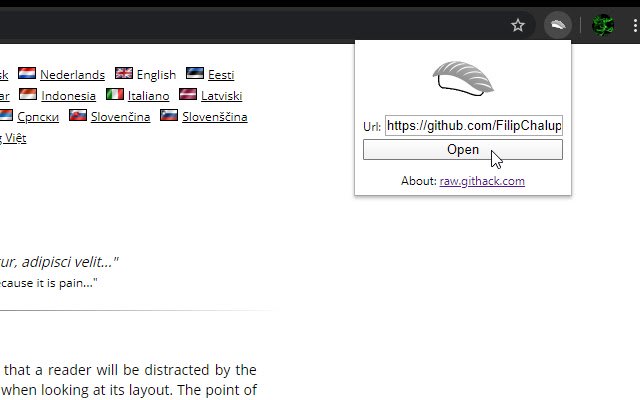Click the Indonesia flag icon
The image size is (640, 400).
(x=28, y=94)
